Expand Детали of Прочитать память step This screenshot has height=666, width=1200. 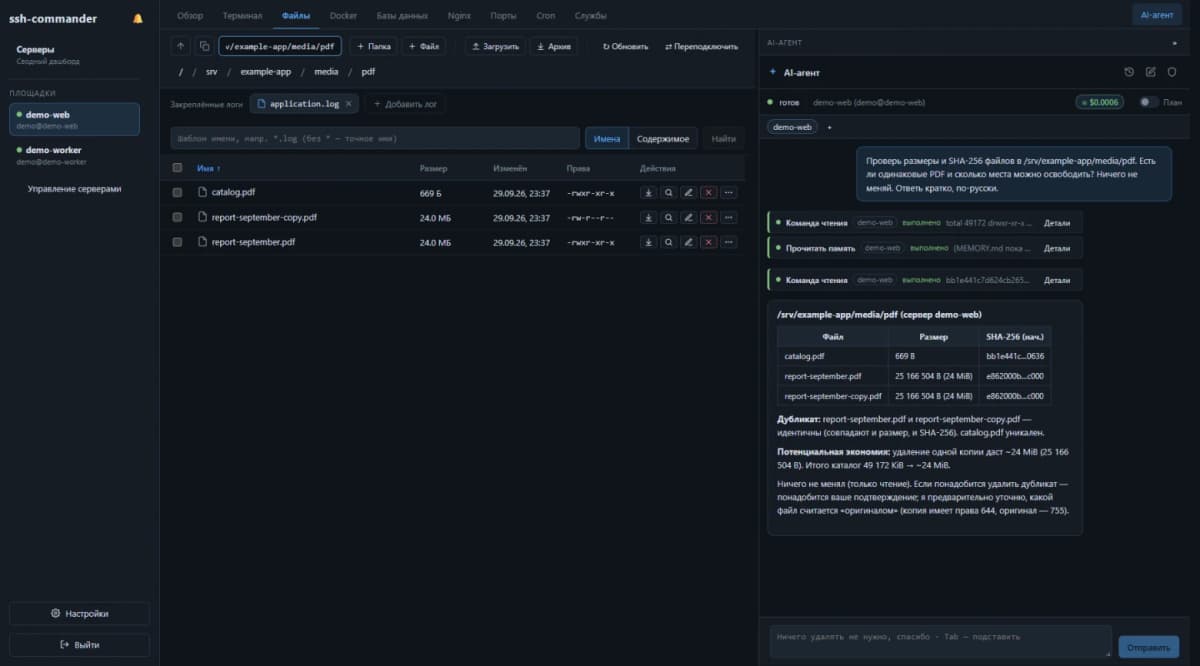(1057, 248)
